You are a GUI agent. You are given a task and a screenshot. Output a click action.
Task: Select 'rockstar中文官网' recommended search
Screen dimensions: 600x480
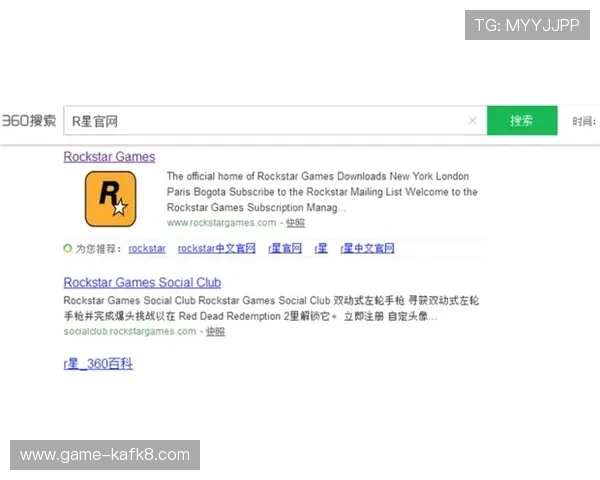[x=217, y=248]
